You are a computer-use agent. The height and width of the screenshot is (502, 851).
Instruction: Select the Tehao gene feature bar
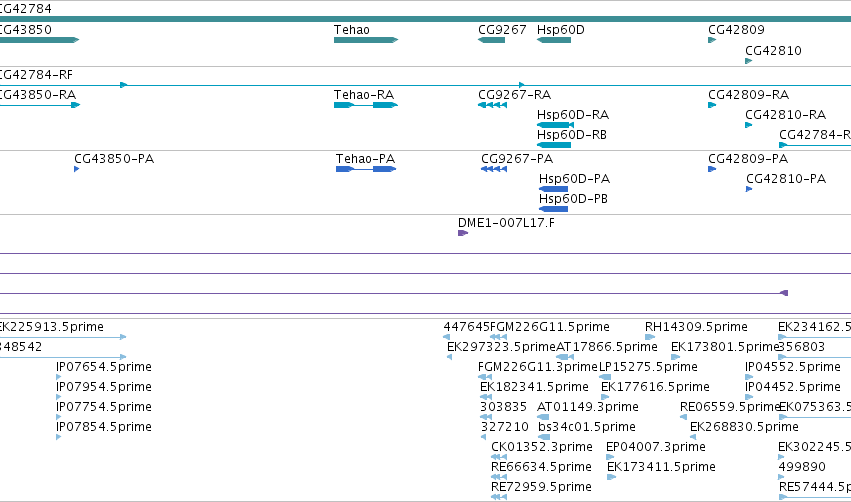pyautogui.click(x=366, y=40)
